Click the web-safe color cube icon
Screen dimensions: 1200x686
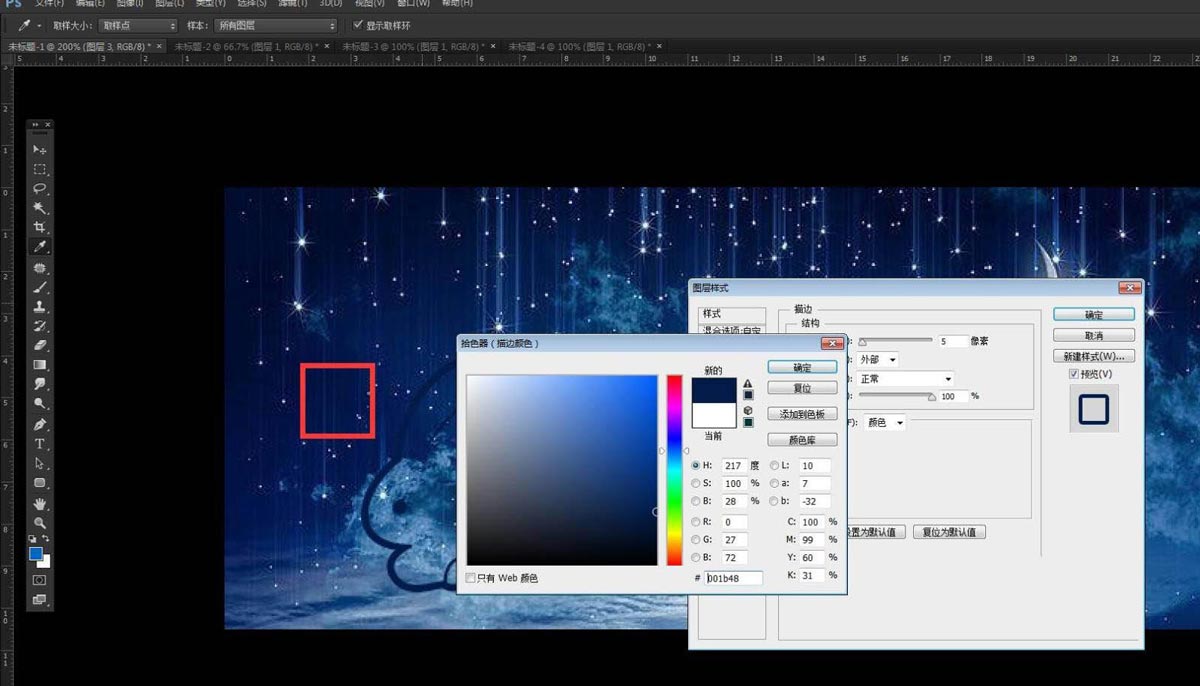pyautogui.click(x=747, y=410)
